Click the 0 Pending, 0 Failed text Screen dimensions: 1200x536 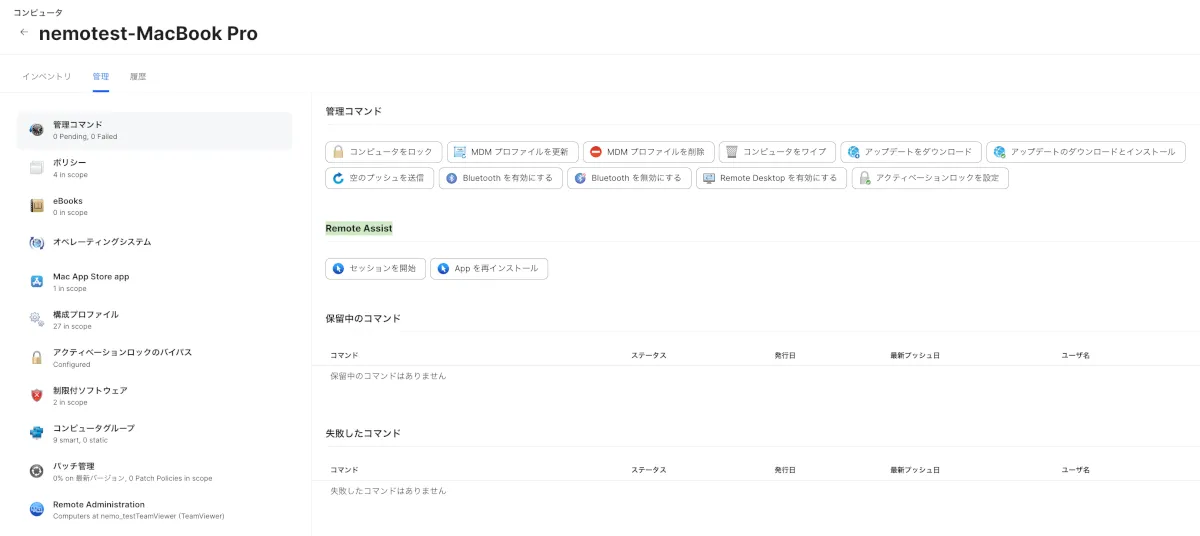85,136
